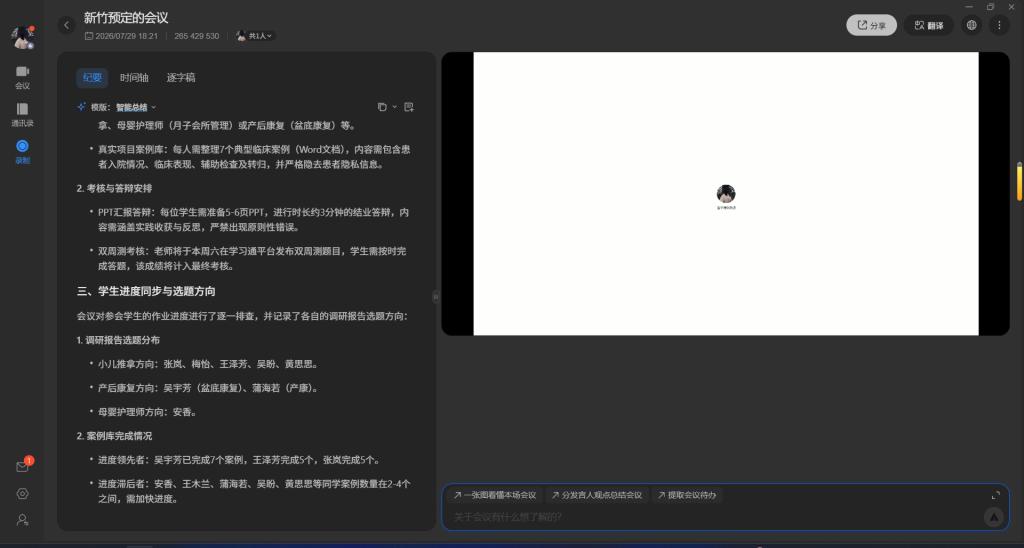
Task: Open the settings icon in the sidebar
Action: (22, 494)
